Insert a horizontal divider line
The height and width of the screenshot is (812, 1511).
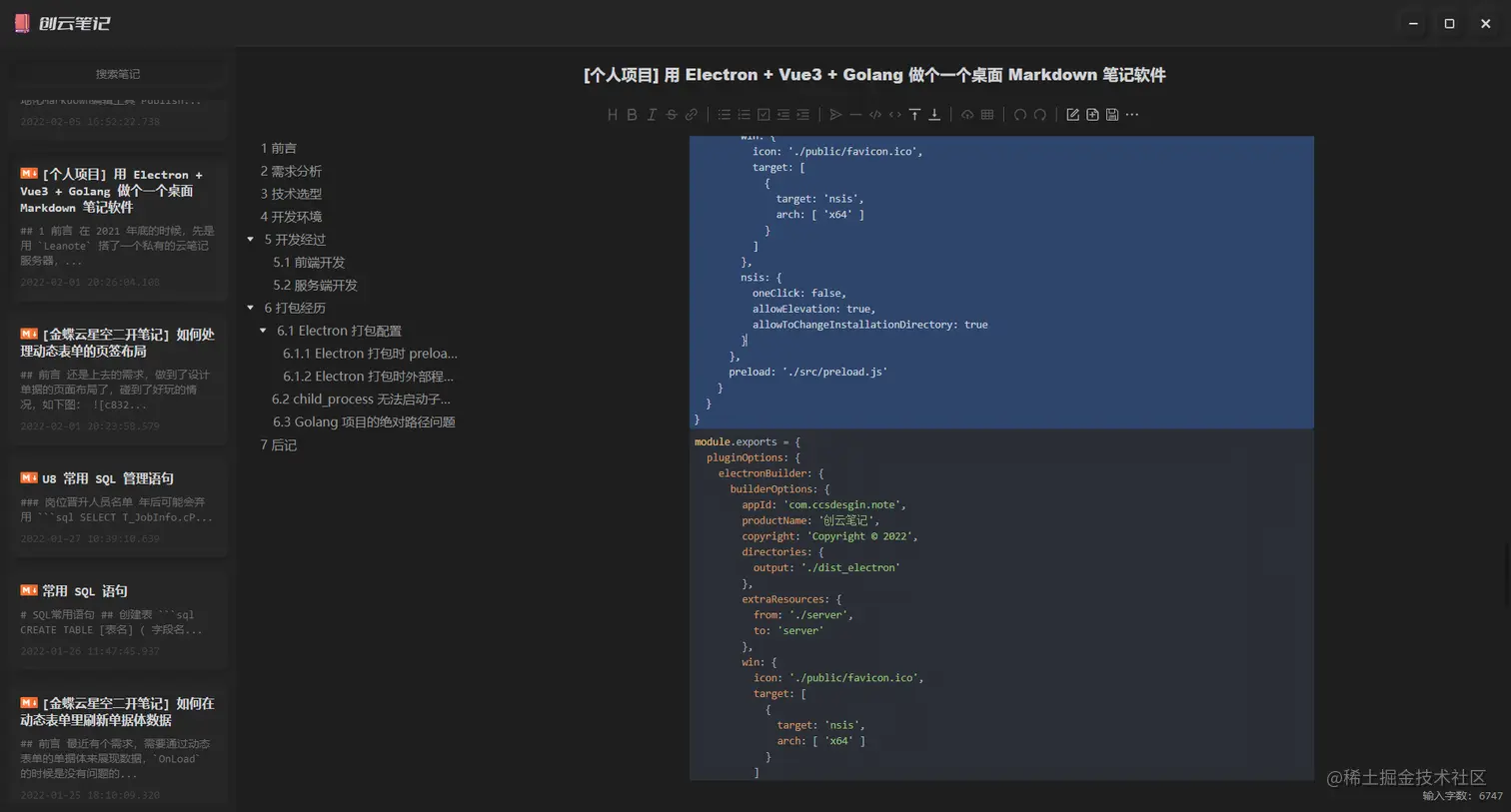855,115
